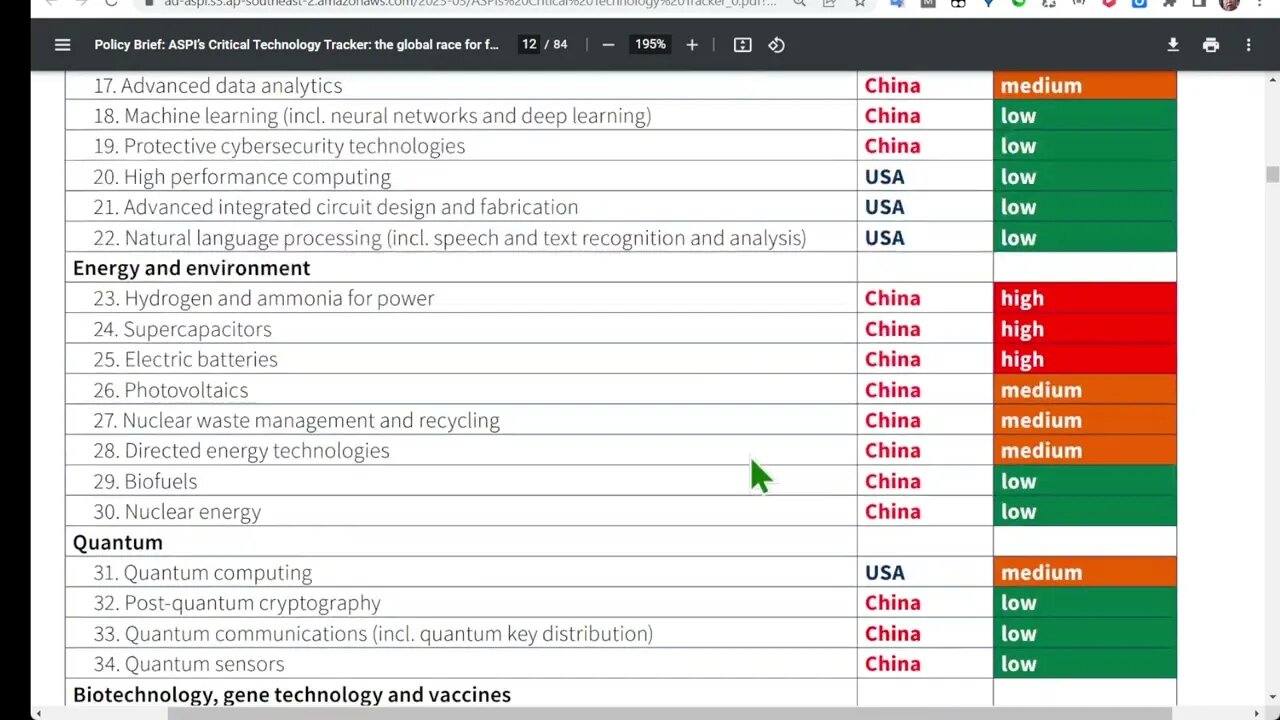
Task: Select '27. Nuclear waste management and recycling'
Action: pos(296,420)
